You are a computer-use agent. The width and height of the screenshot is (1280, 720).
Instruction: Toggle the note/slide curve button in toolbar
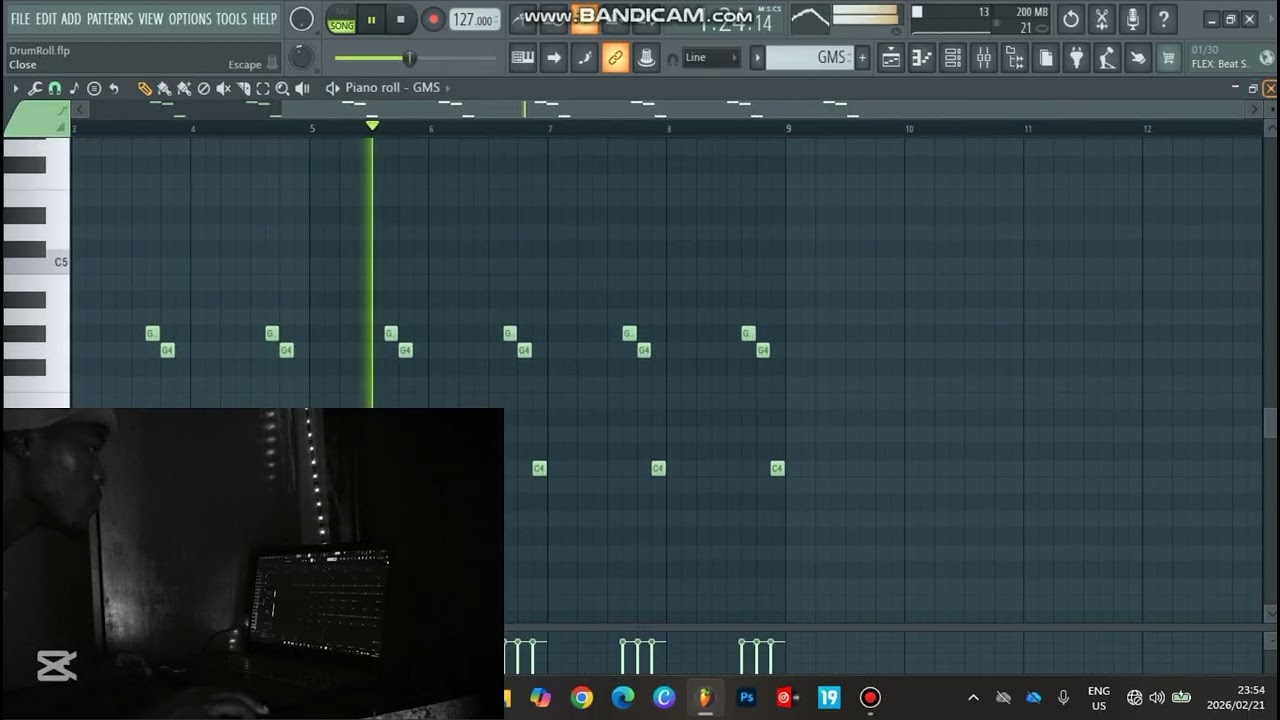pos(585,58)
